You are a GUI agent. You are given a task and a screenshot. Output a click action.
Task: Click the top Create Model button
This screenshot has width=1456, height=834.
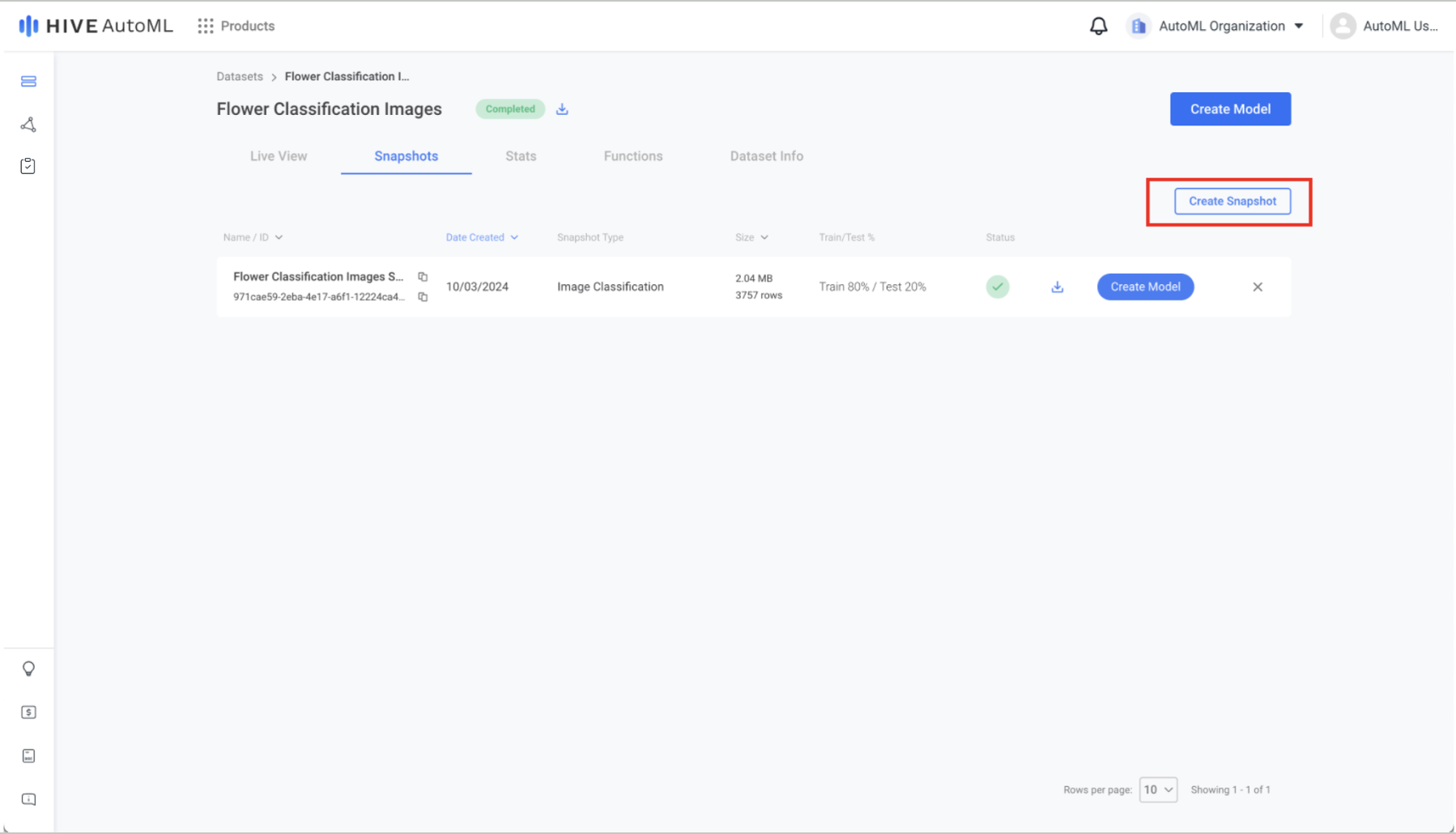(x=1230, y=109)
